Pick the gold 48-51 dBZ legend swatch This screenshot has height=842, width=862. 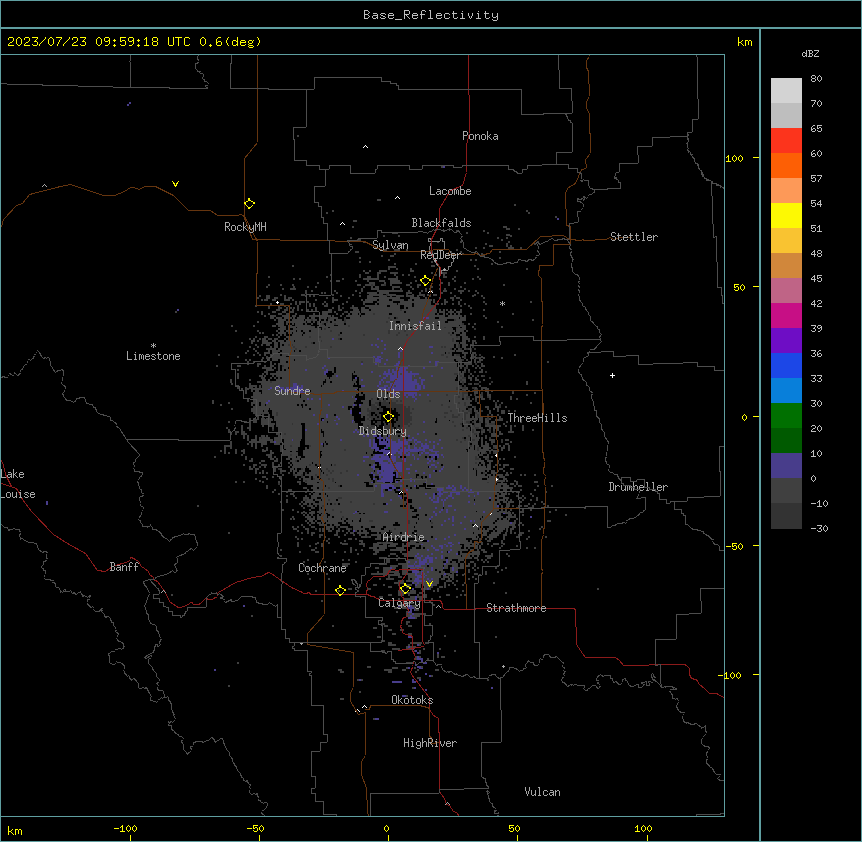(786, 241)
